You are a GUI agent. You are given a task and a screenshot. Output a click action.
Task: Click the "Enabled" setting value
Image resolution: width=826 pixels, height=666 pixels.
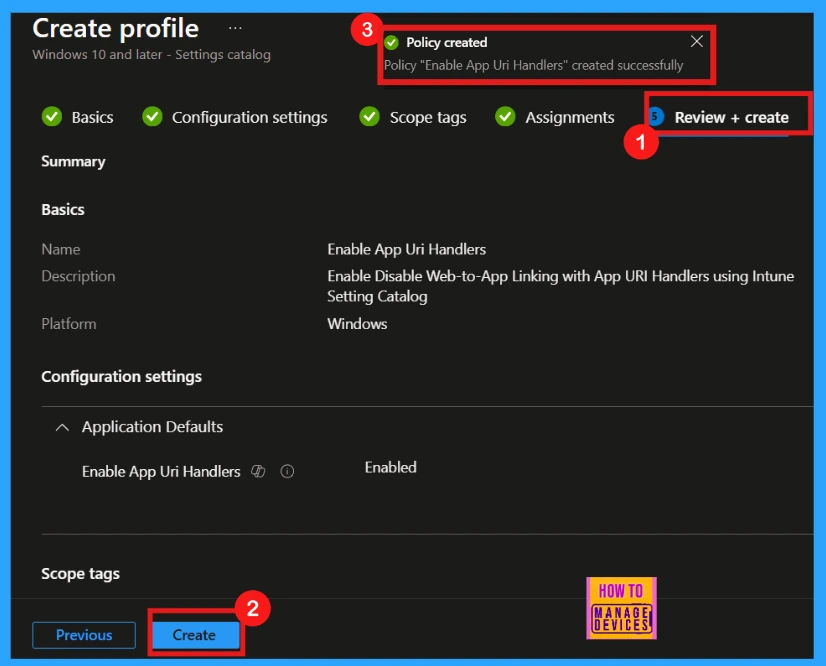click(x=390, y=467)
